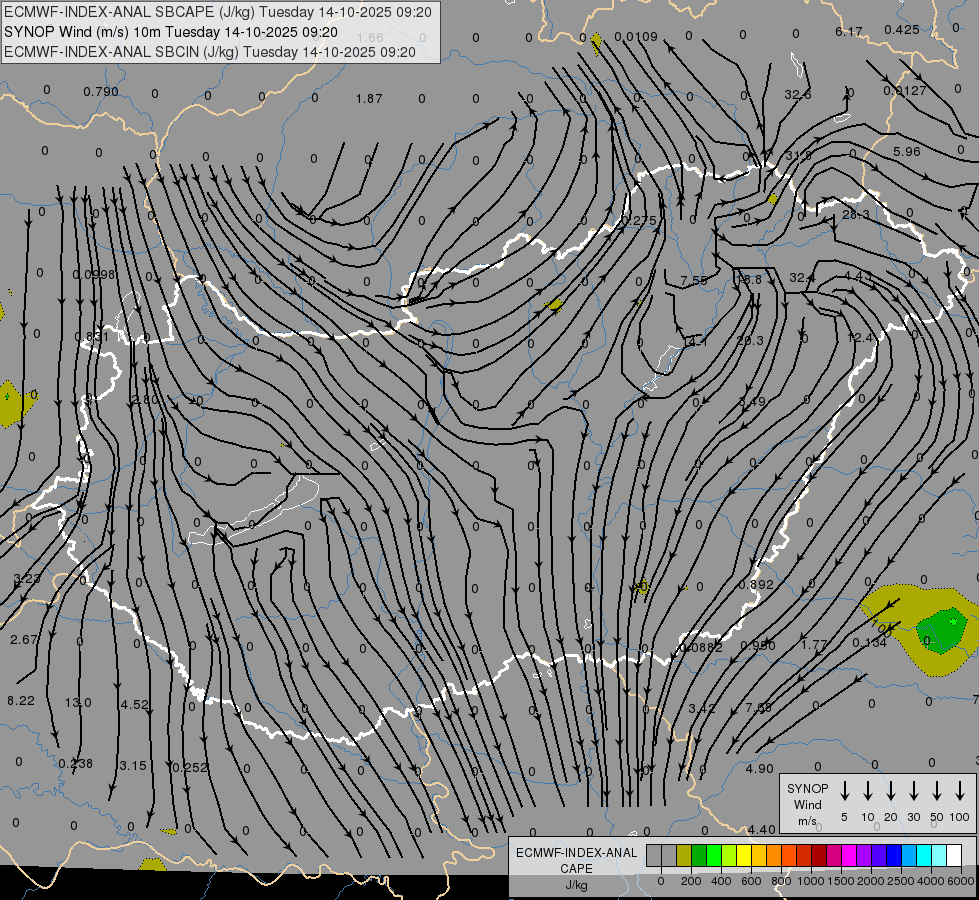Click the map value '0.0109'

coord(636,37)
